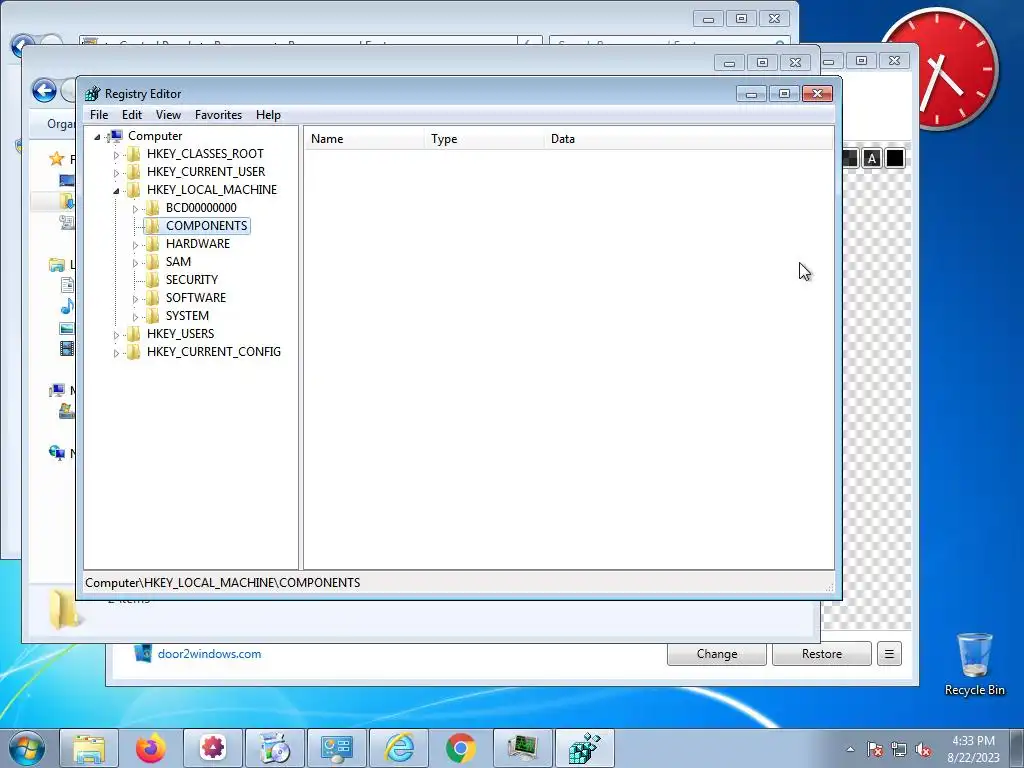Select the SECURITY key
The height and width of the screenshot is (768, 1024).
[191, 280]
